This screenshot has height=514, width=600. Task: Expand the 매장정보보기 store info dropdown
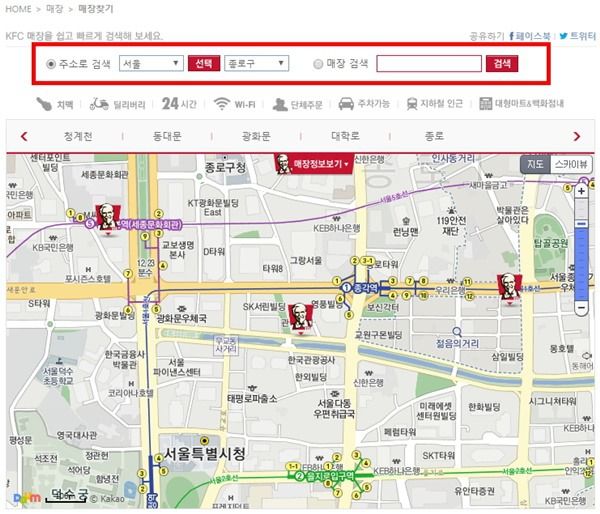[314, 164]
